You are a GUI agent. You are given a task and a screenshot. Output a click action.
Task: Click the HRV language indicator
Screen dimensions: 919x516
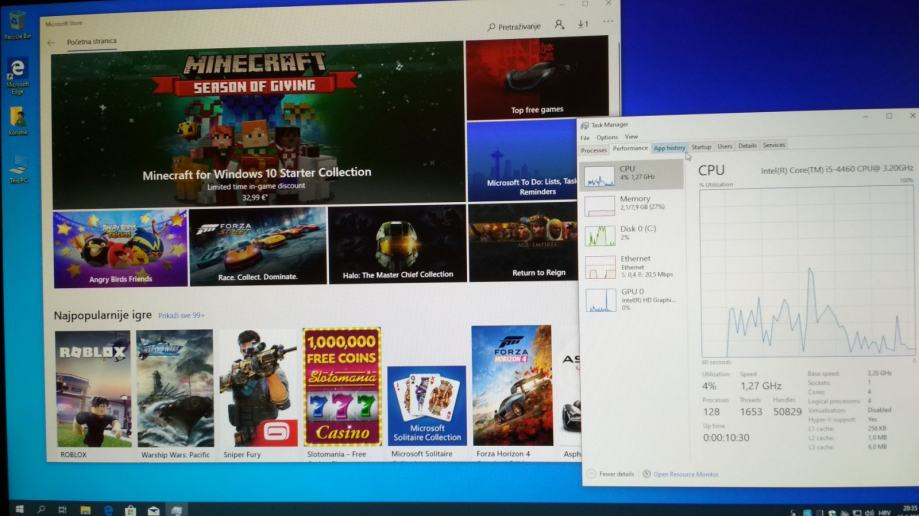[x=885, y=512]
